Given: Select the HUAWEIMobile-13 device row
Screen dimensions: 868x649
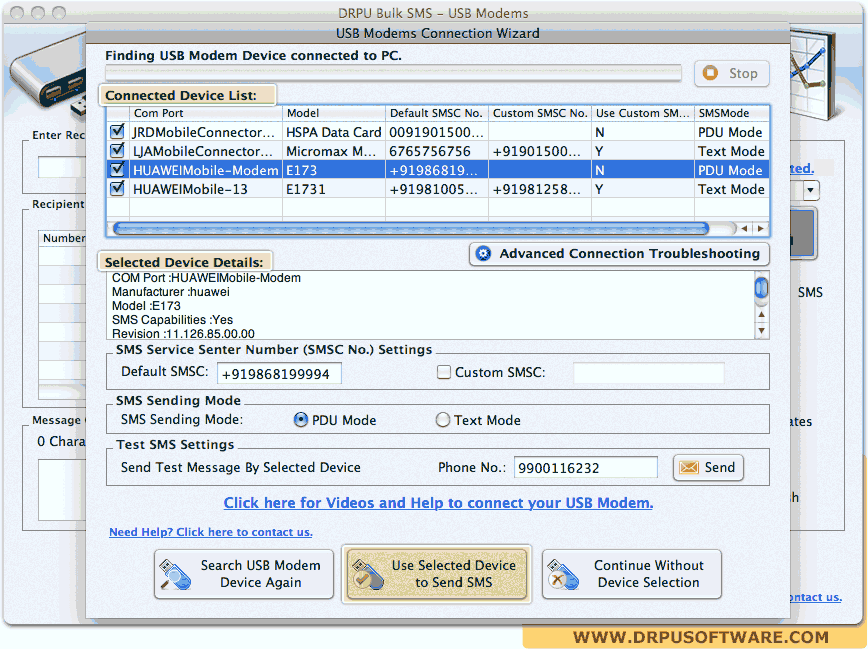Looking at the screenshot, I should coord(437,189).
